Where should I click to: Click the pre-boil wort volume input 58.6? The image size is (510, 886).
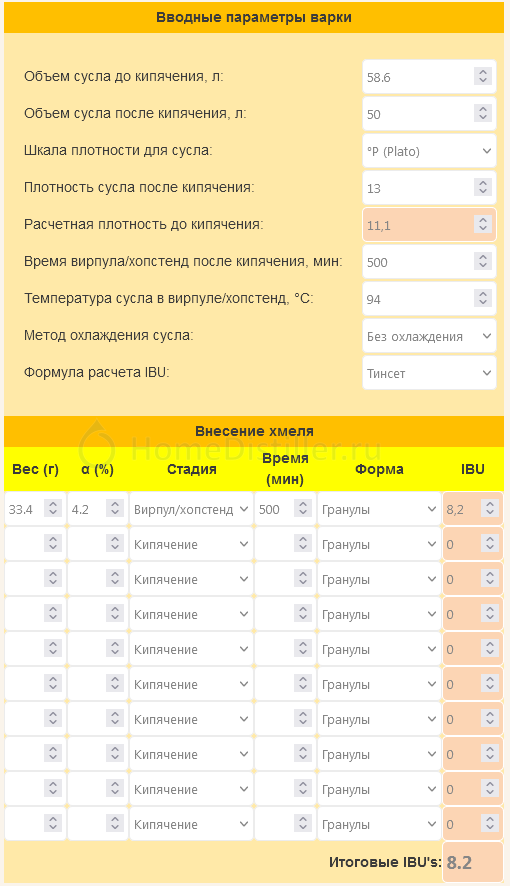429,77
